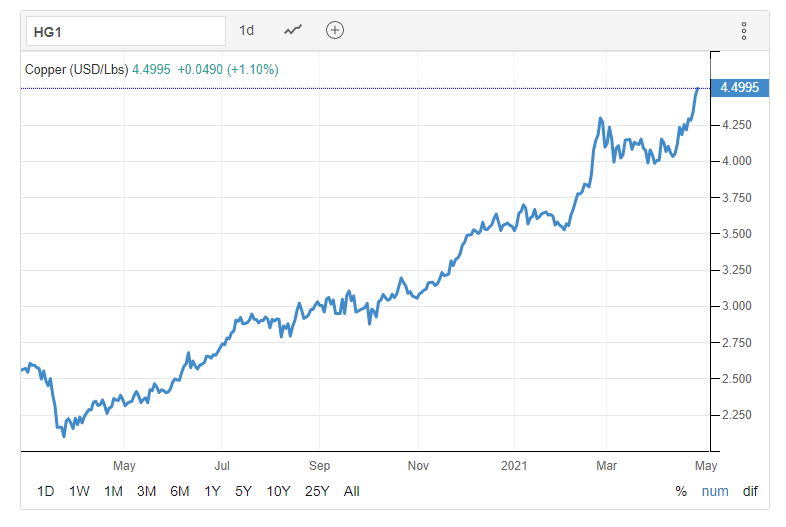Click the Copper (USD/Lbs) legend label
This screenshot has height=527, width=786.
(78, 69)
